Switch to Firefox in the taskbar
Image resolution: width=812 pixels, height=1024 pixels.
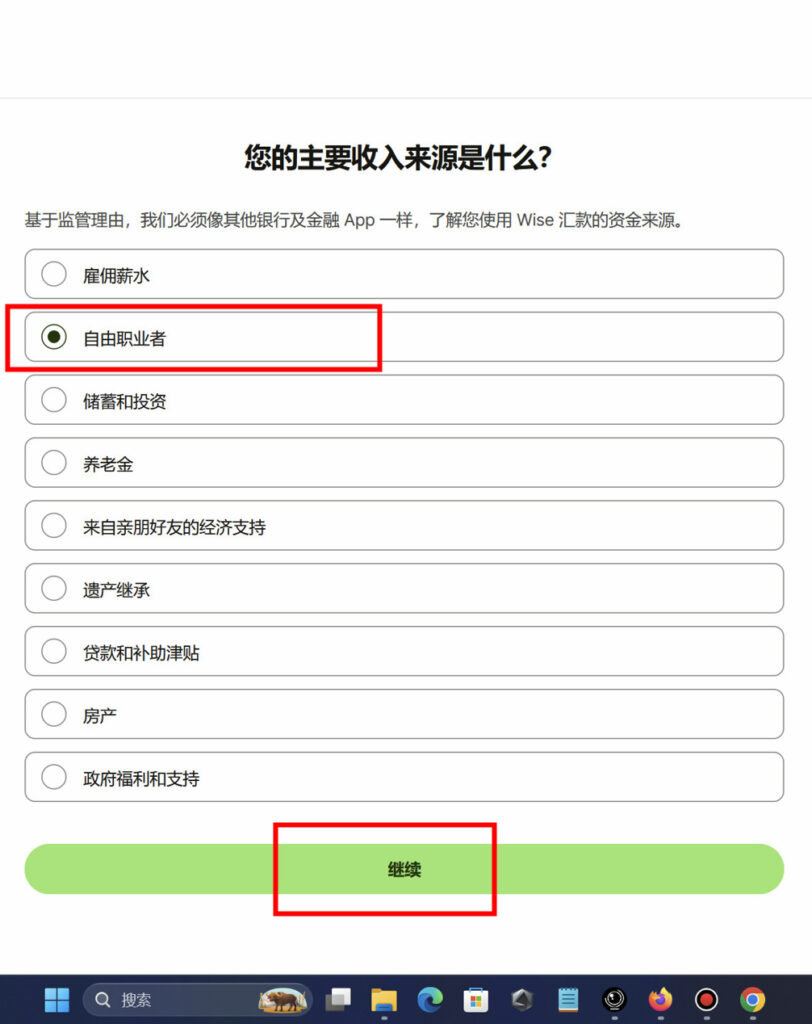coord(660,999)
